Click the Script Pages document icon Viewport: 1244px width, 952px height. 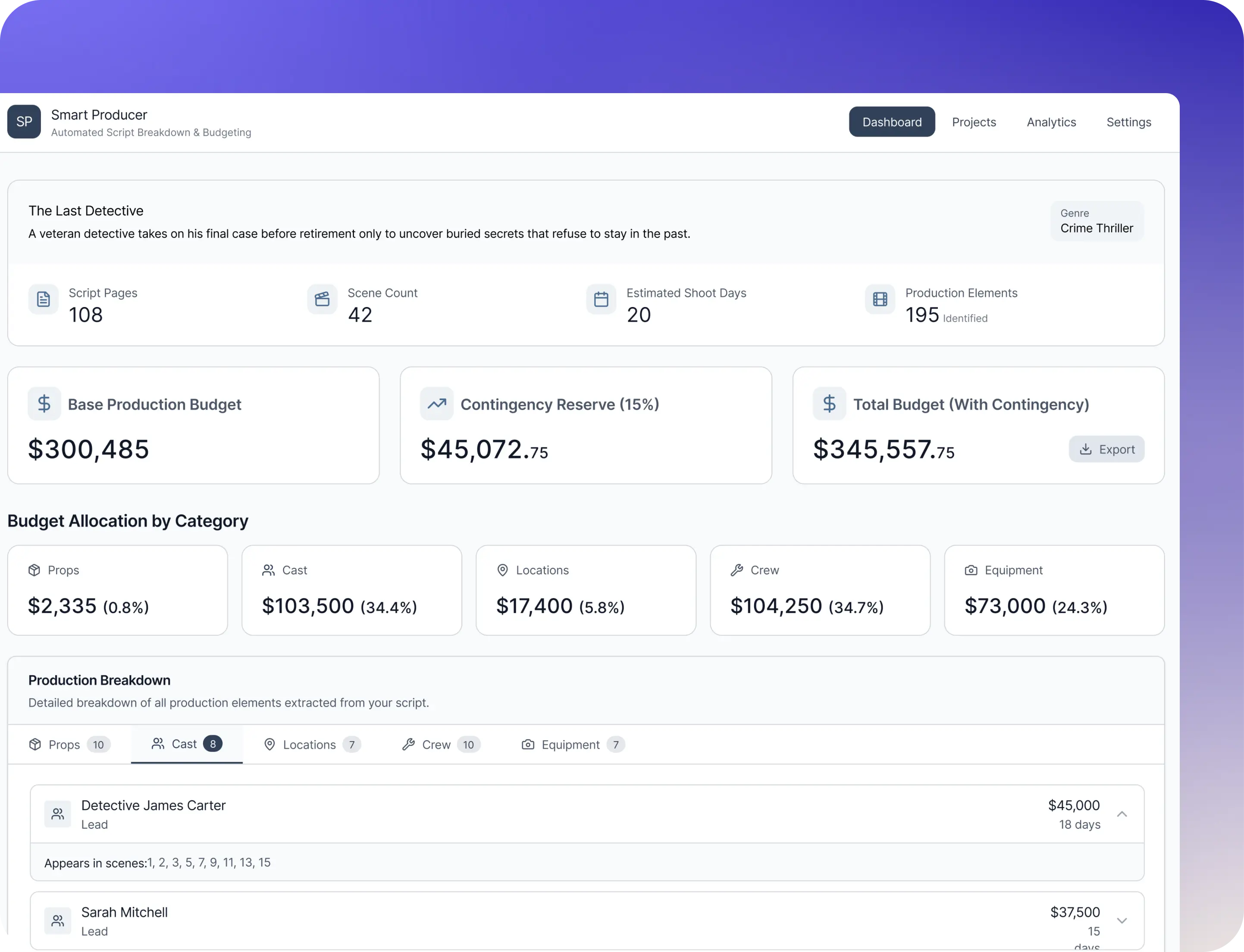point(44,299)
